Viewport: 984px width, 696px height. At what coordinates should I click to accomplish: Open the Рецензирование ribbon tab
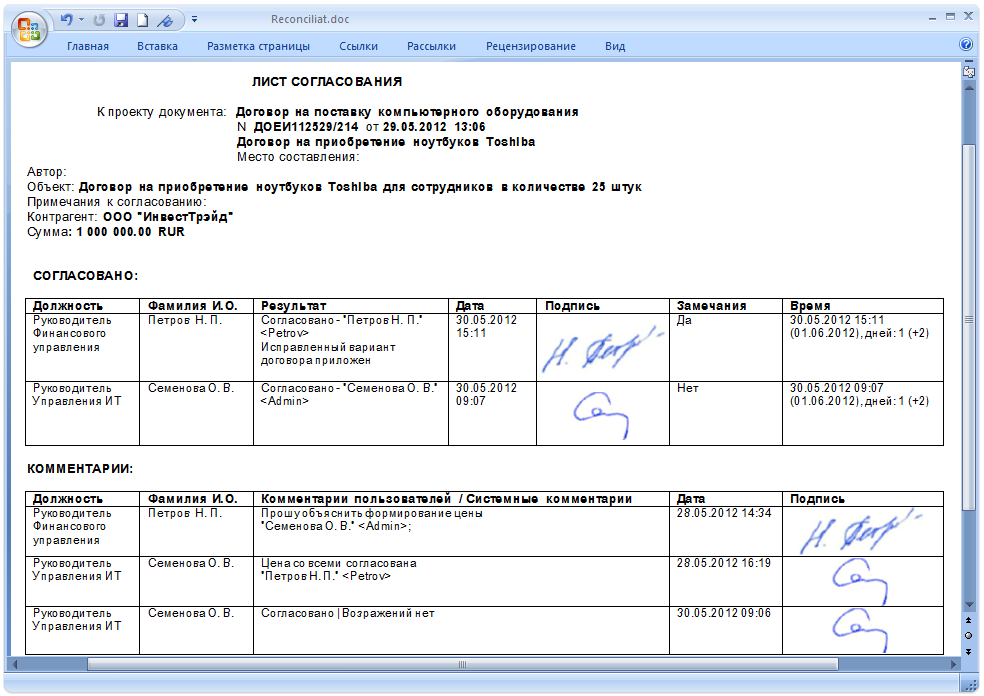coord(530,46)
